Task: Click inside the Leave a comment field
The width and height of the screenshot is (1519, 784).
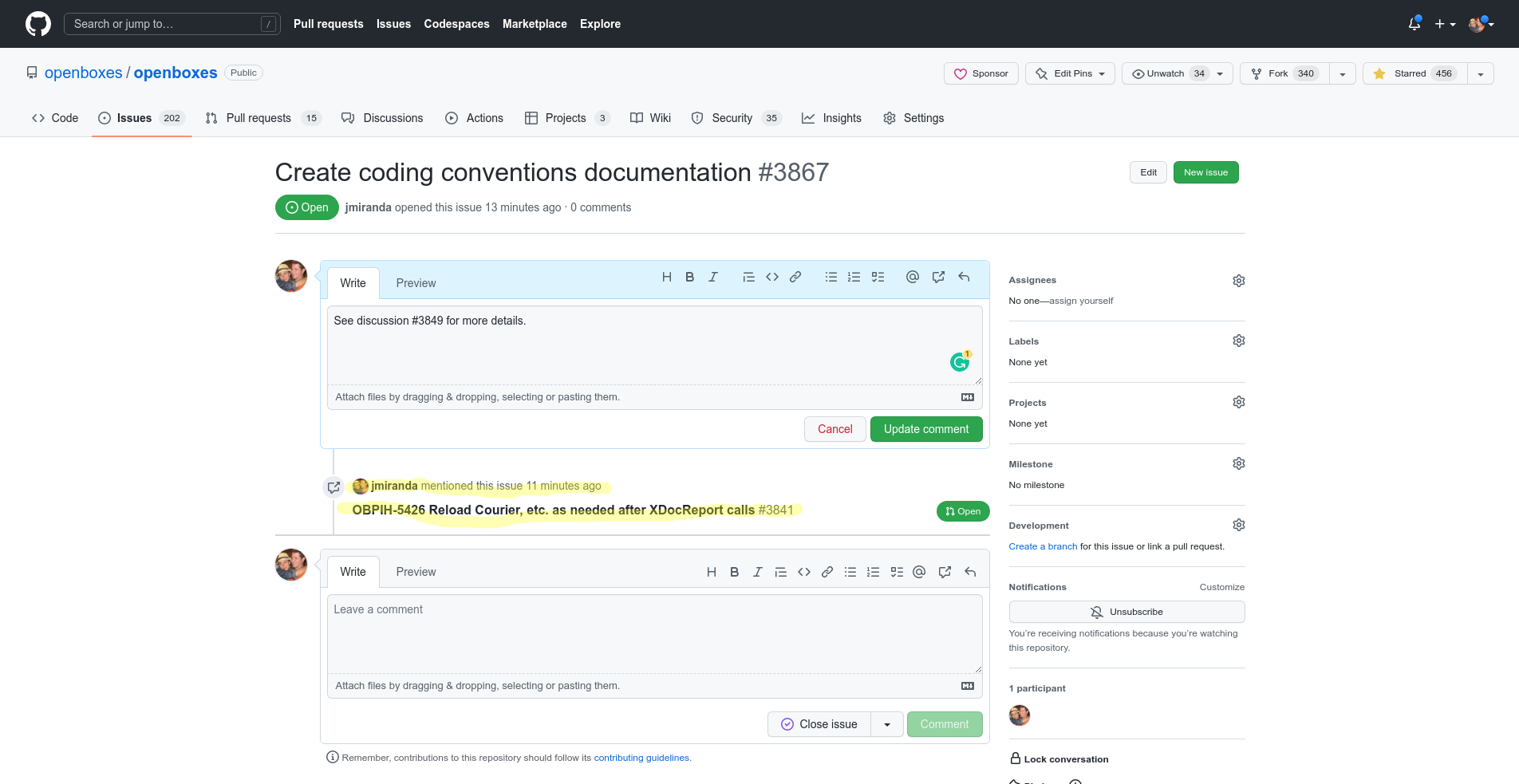Action: pyautogui.click(x=654, y=634)
